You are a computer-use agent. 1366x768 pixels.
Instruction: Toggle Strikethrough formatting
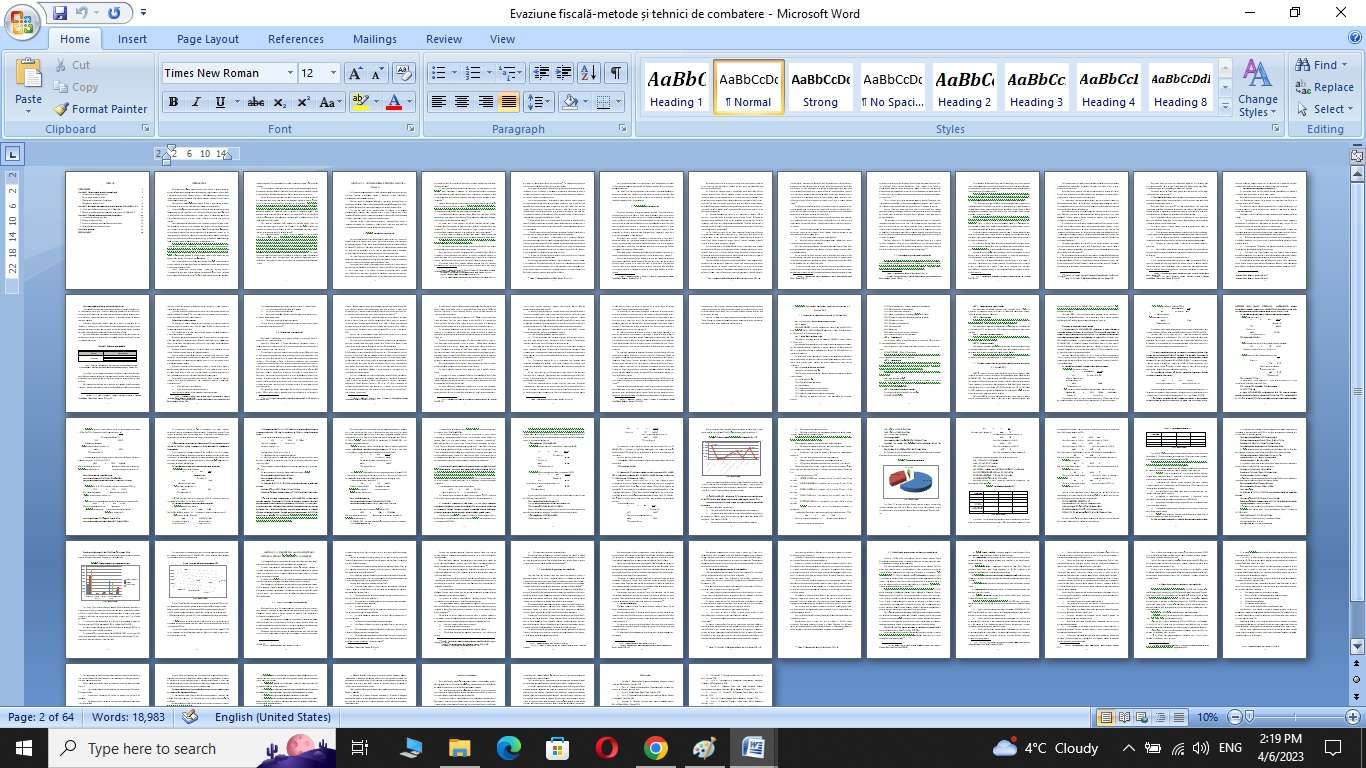click(256, 102)
